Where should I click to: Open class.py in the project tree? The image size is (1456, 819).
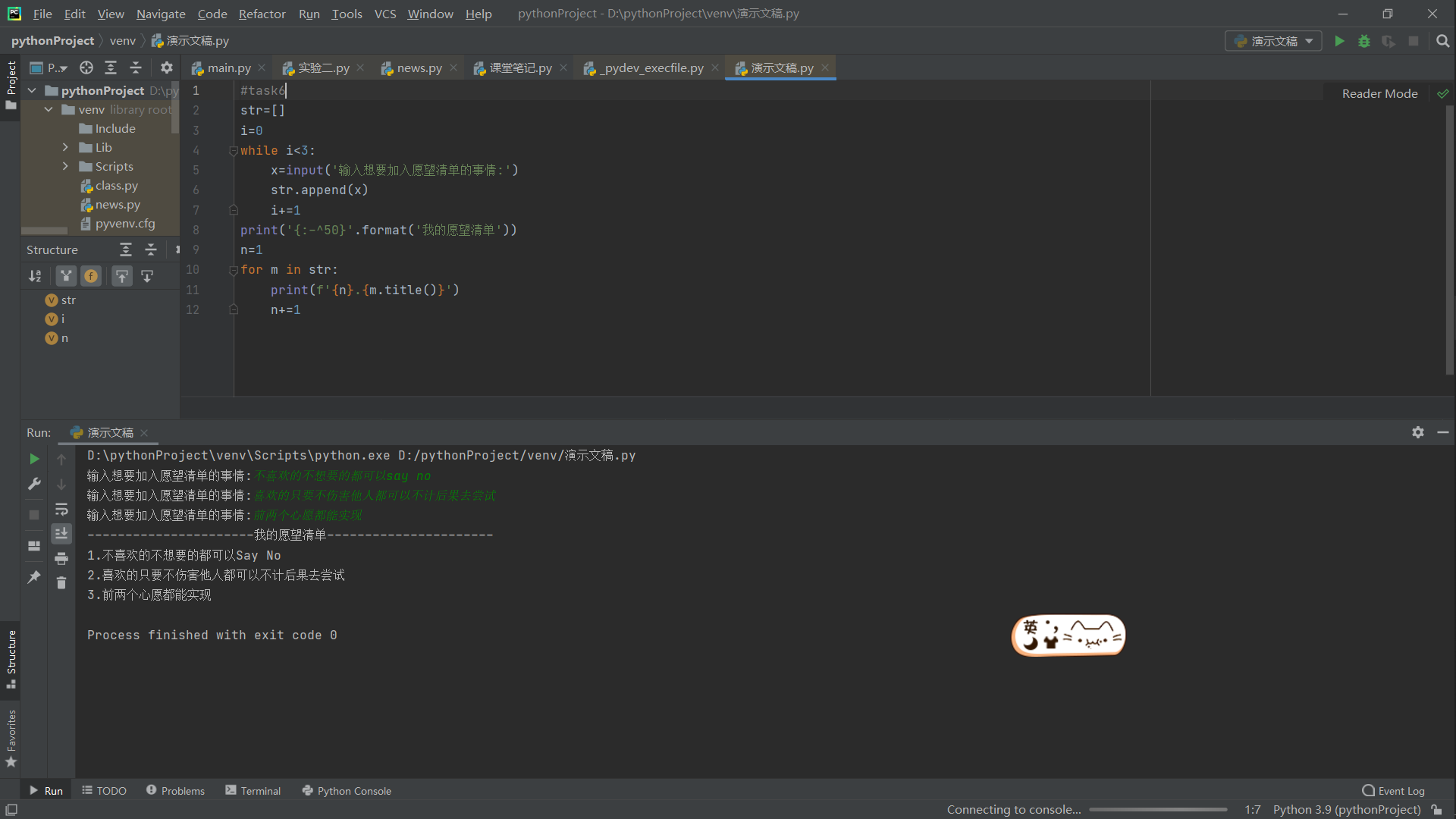click(116, 185)
